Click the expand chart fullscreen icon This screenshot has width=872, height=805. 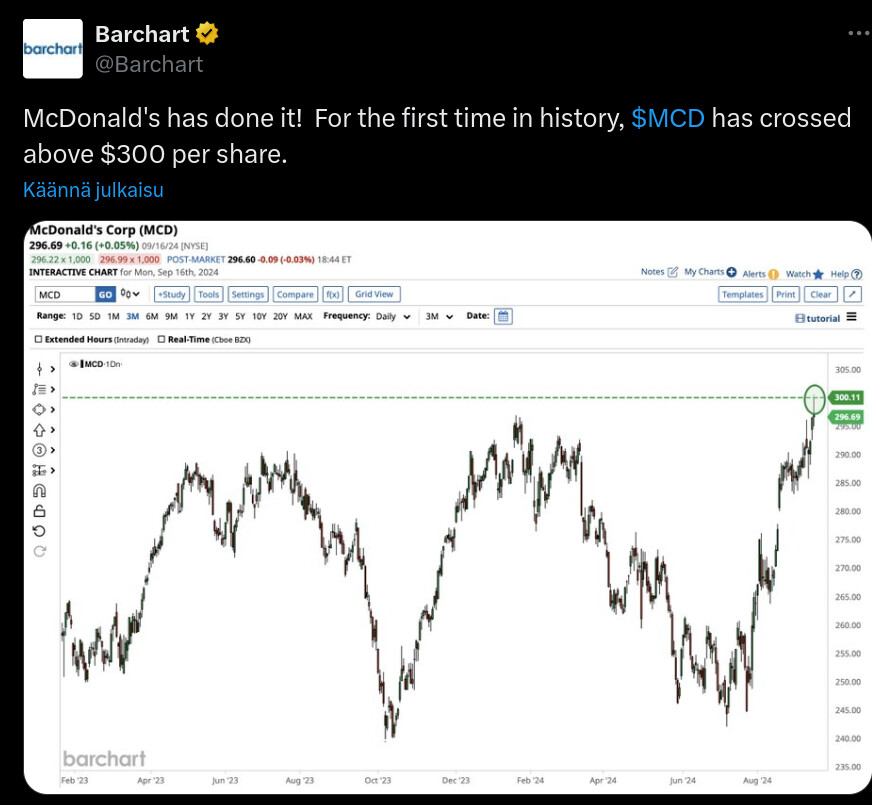pos(851,294)
